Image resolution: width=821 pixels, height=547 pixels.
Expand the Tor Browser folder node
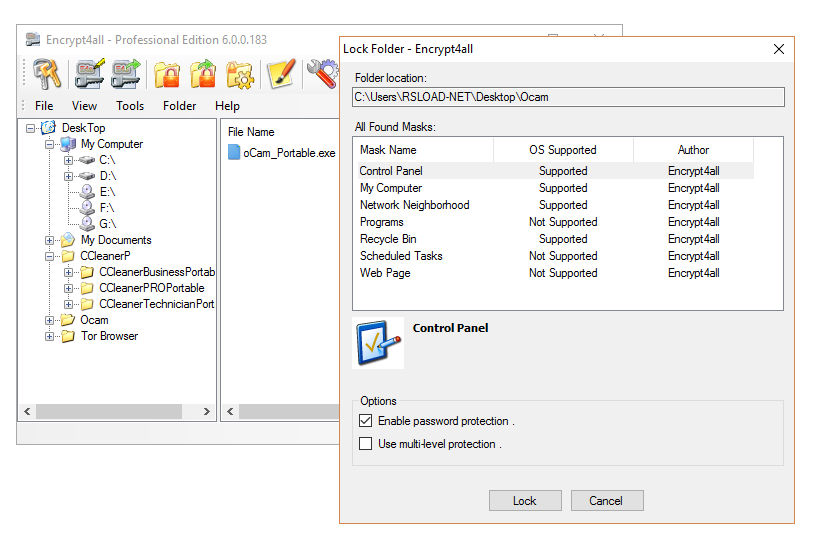click(49, 336)
